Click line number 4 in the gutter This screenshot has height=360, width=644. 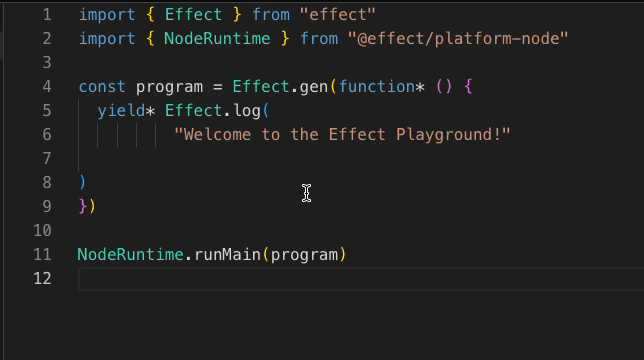pyautogui.click(x=47, y=87)
